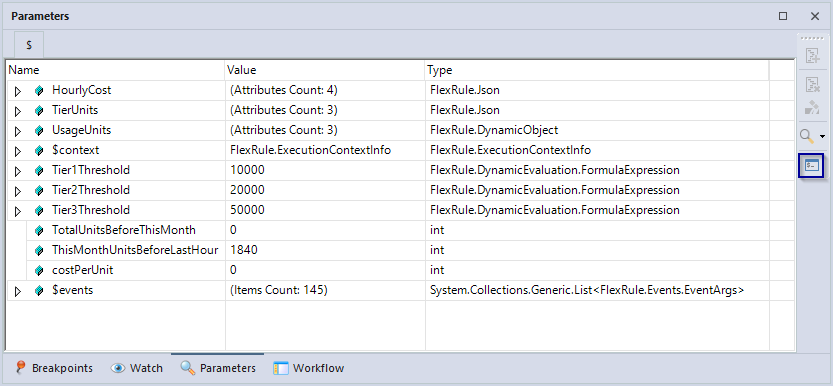This screenshot has height=386, width=833.
Task: Expand the $events list row
Action: 18,291
